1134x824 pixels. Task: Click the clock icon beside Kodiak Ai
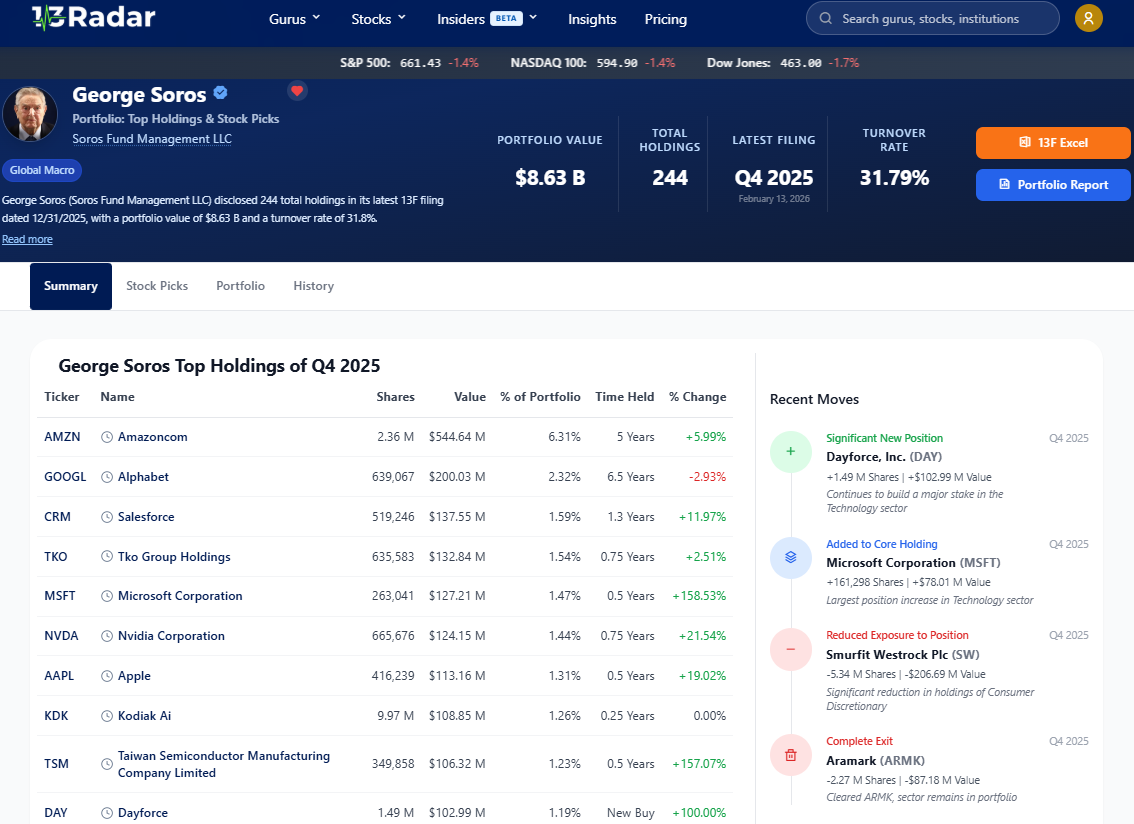coord(106,715)
